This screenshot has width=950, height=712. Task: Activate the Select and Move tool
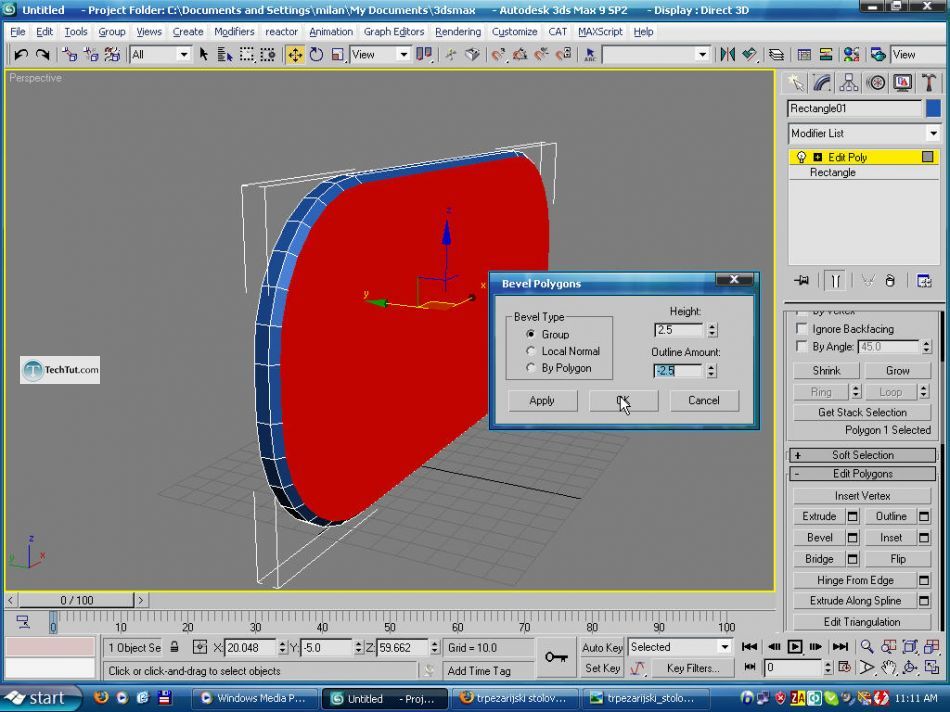pos(295,55)
